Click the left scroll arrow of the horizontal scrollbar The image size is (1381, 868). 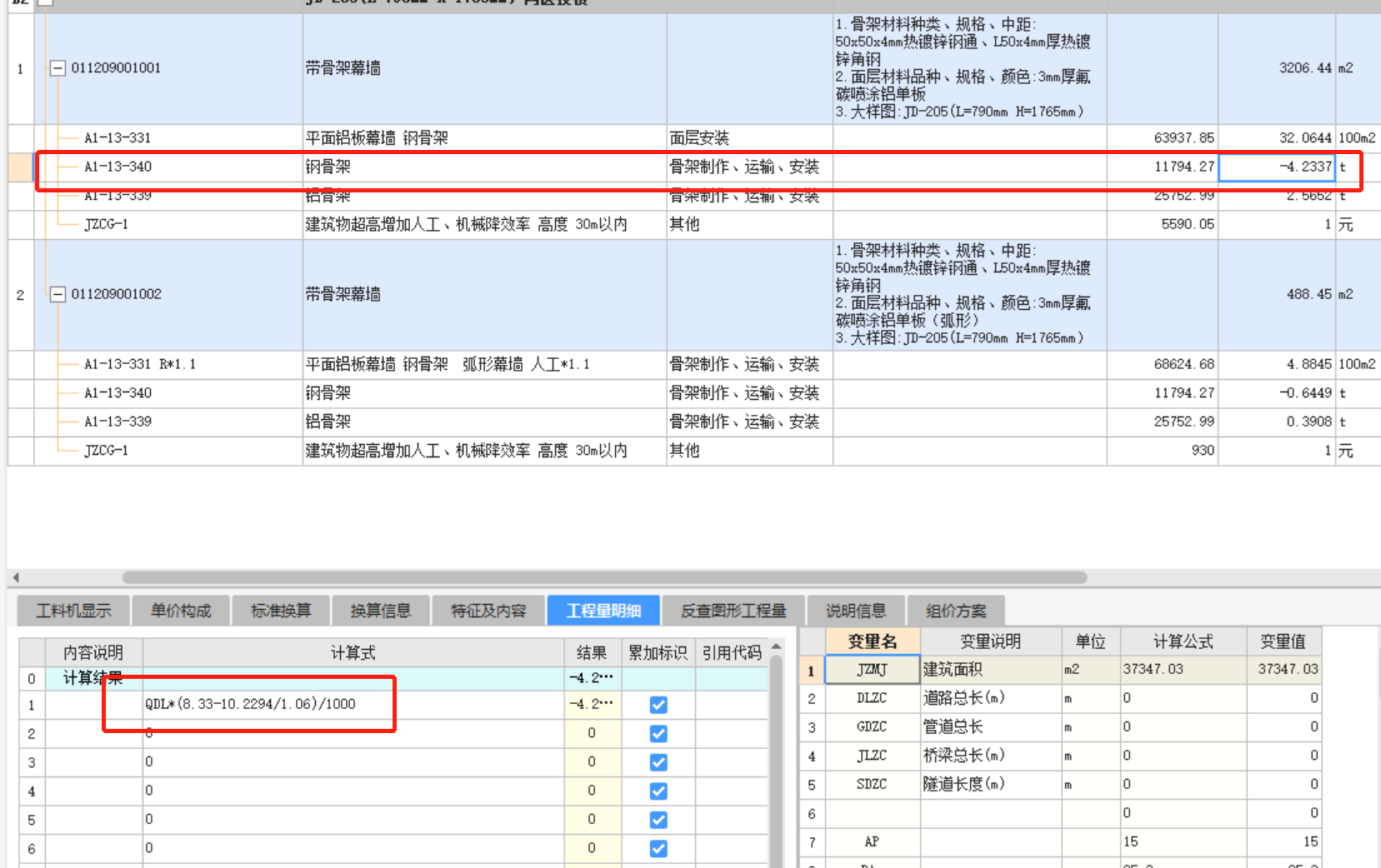[x=16, y=577]
